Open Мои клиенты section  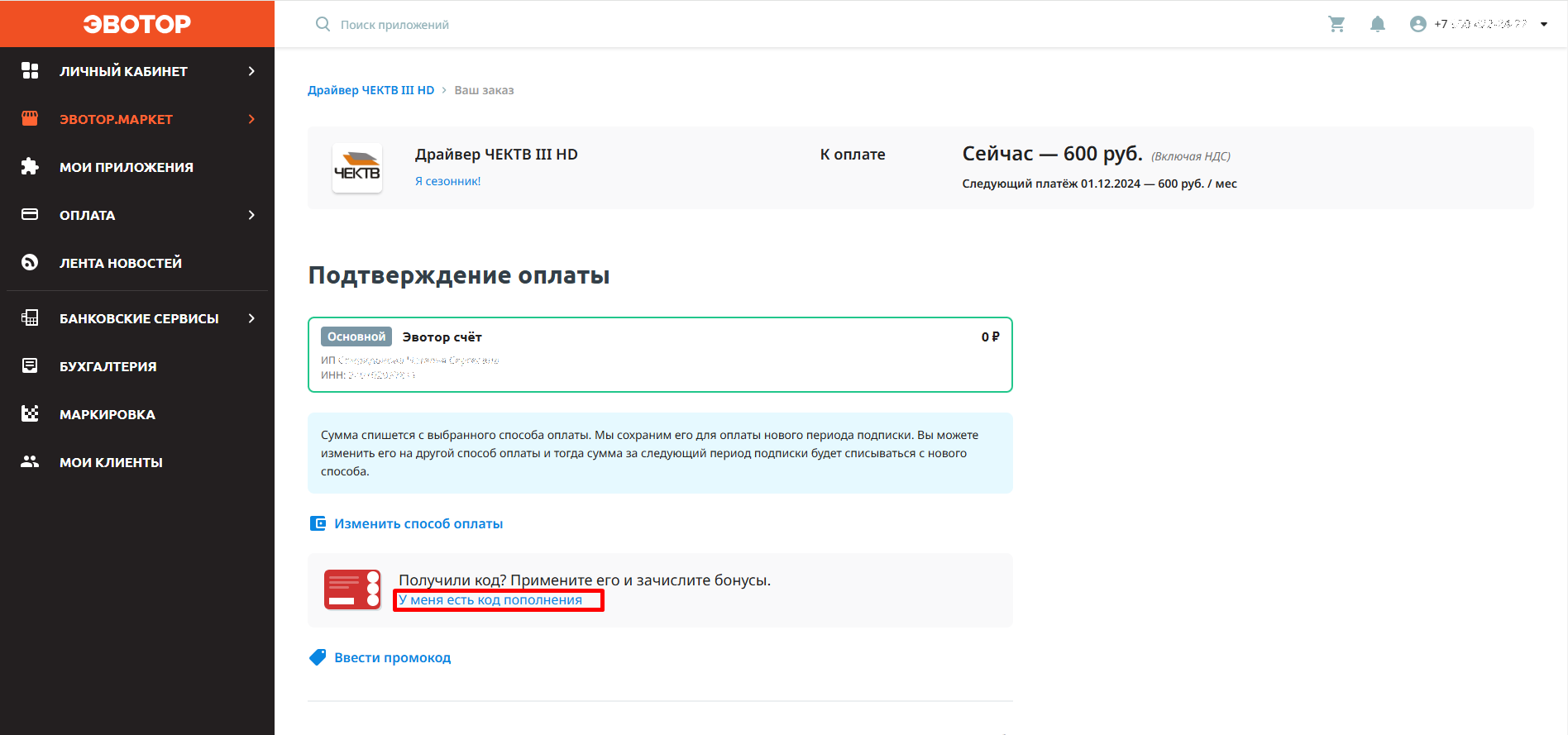click(137, 462)
